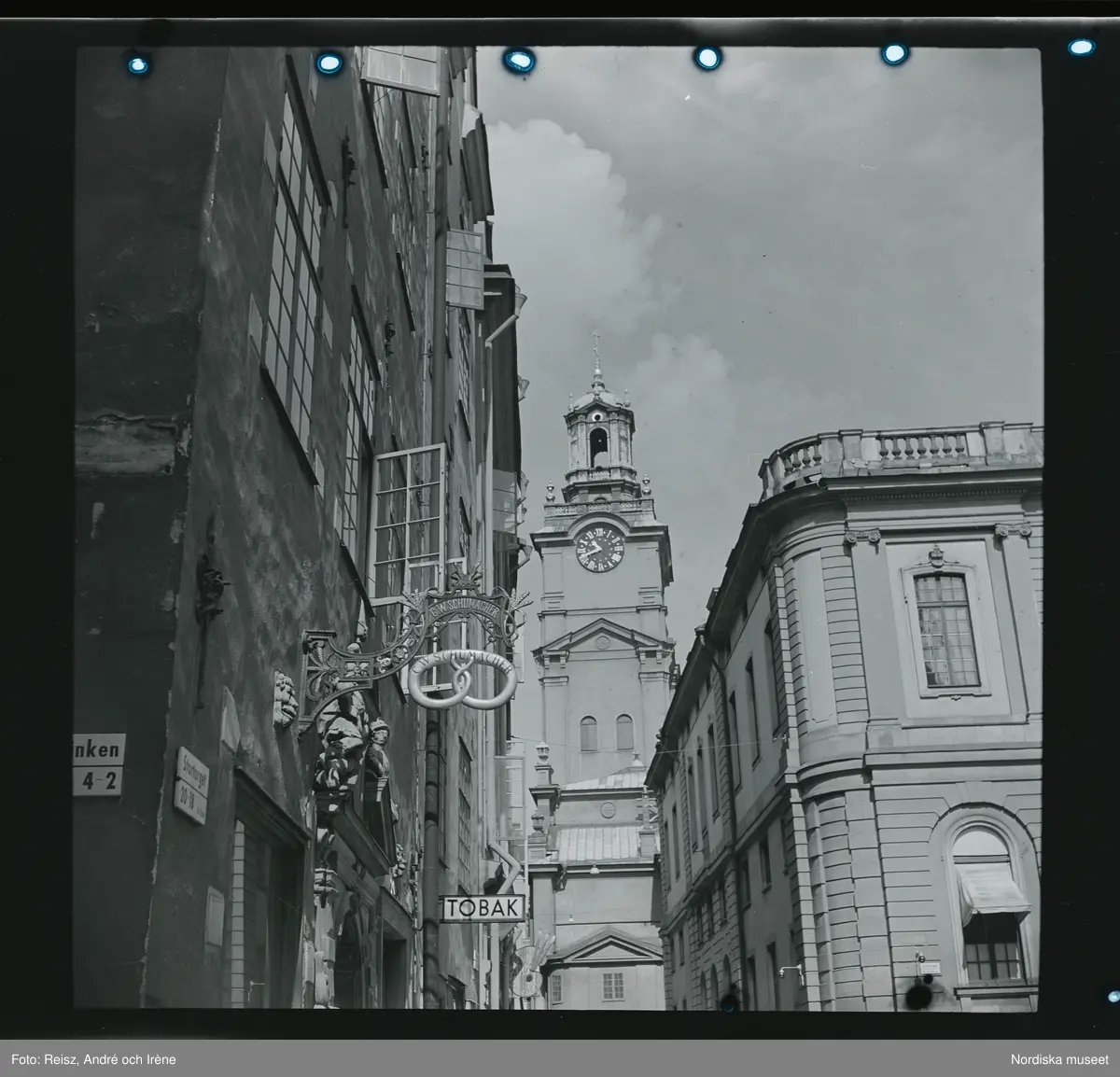The image size is (1120, 1077).
Task: Click the rightmost blue film perforation dot
Action: coord(1081,47)
